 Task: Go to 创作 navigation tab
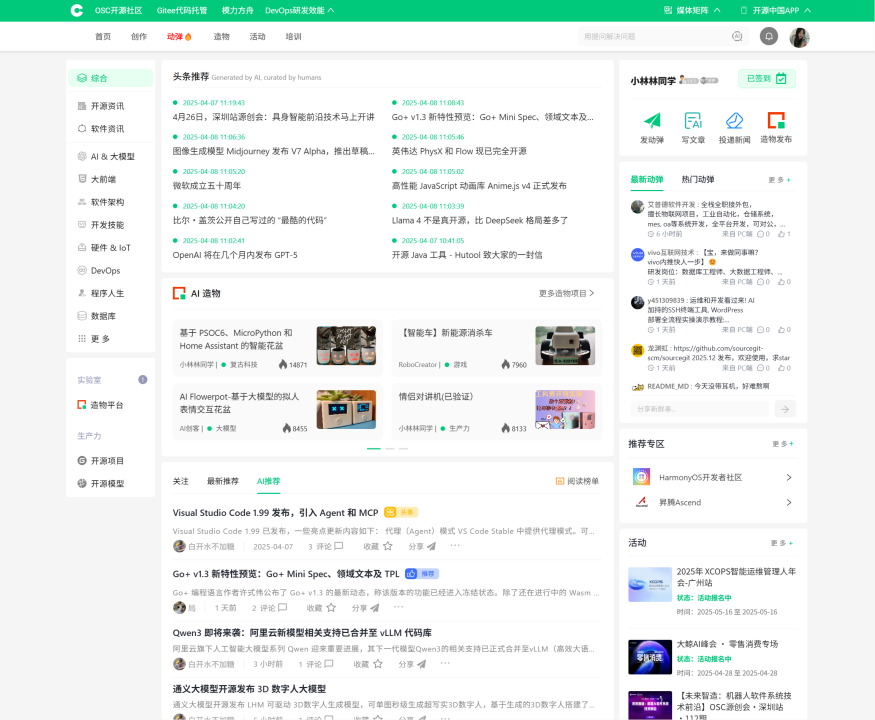tap(139, 36)
